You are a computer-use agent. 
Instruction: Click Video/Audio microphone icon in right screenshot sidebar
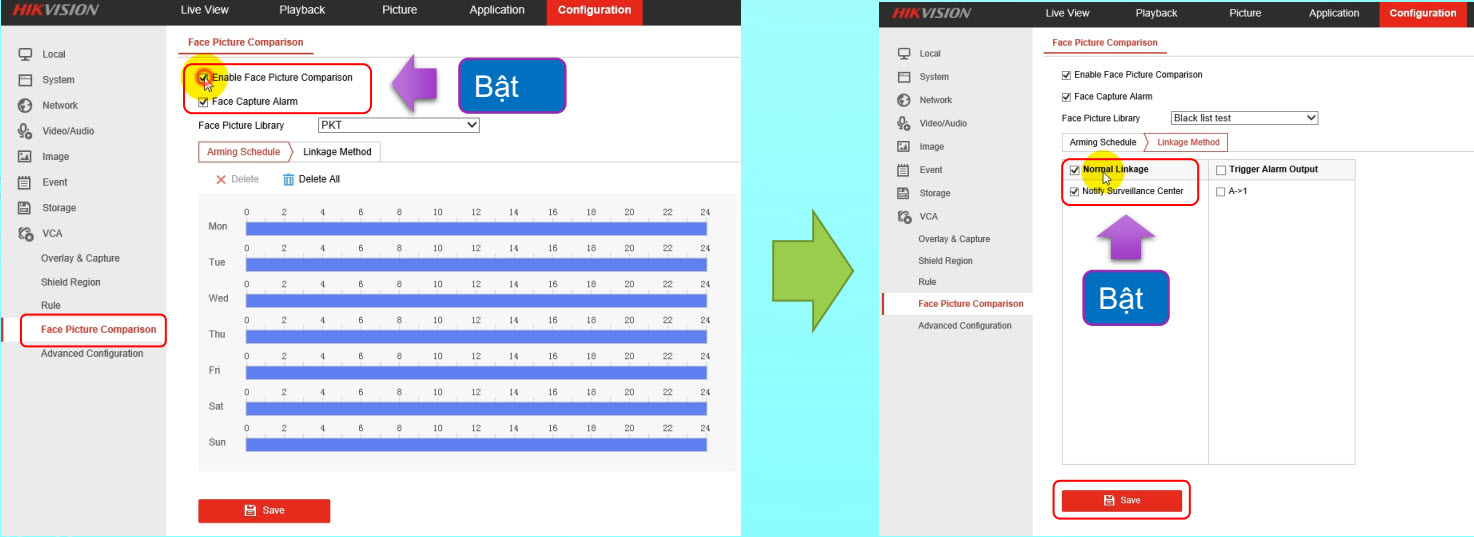(904, 123)
